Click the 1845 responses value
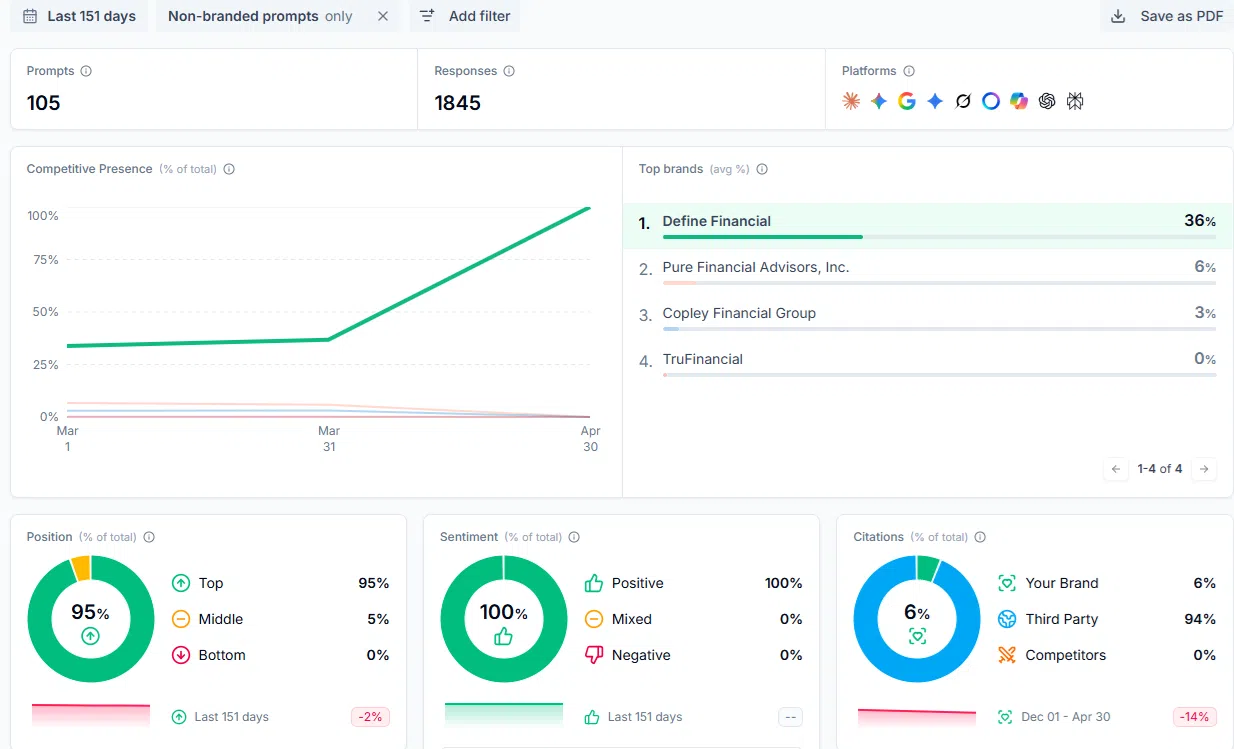This screenshot has width=1234, height=749. click(458, 103)
